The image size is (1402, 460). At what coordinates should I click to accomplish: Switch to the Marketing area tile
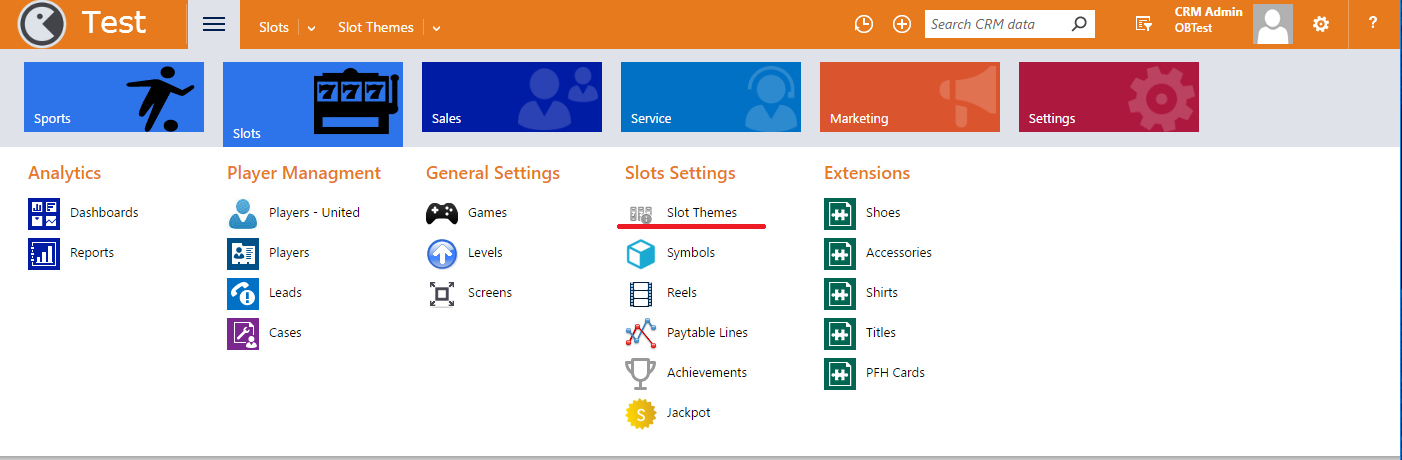coord(910,97)
